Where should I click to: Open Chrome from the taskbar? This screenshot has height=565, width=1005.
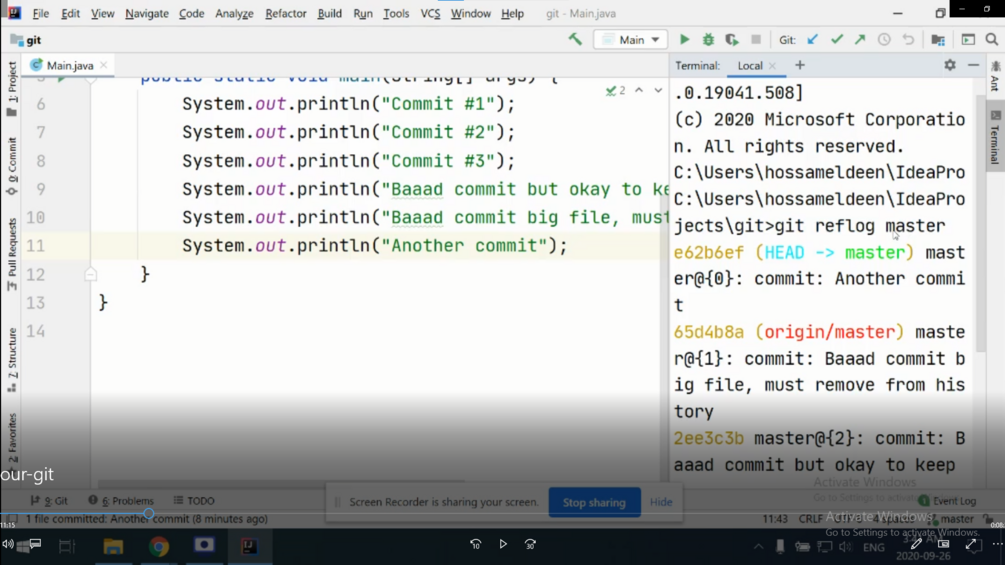[159, 546]
